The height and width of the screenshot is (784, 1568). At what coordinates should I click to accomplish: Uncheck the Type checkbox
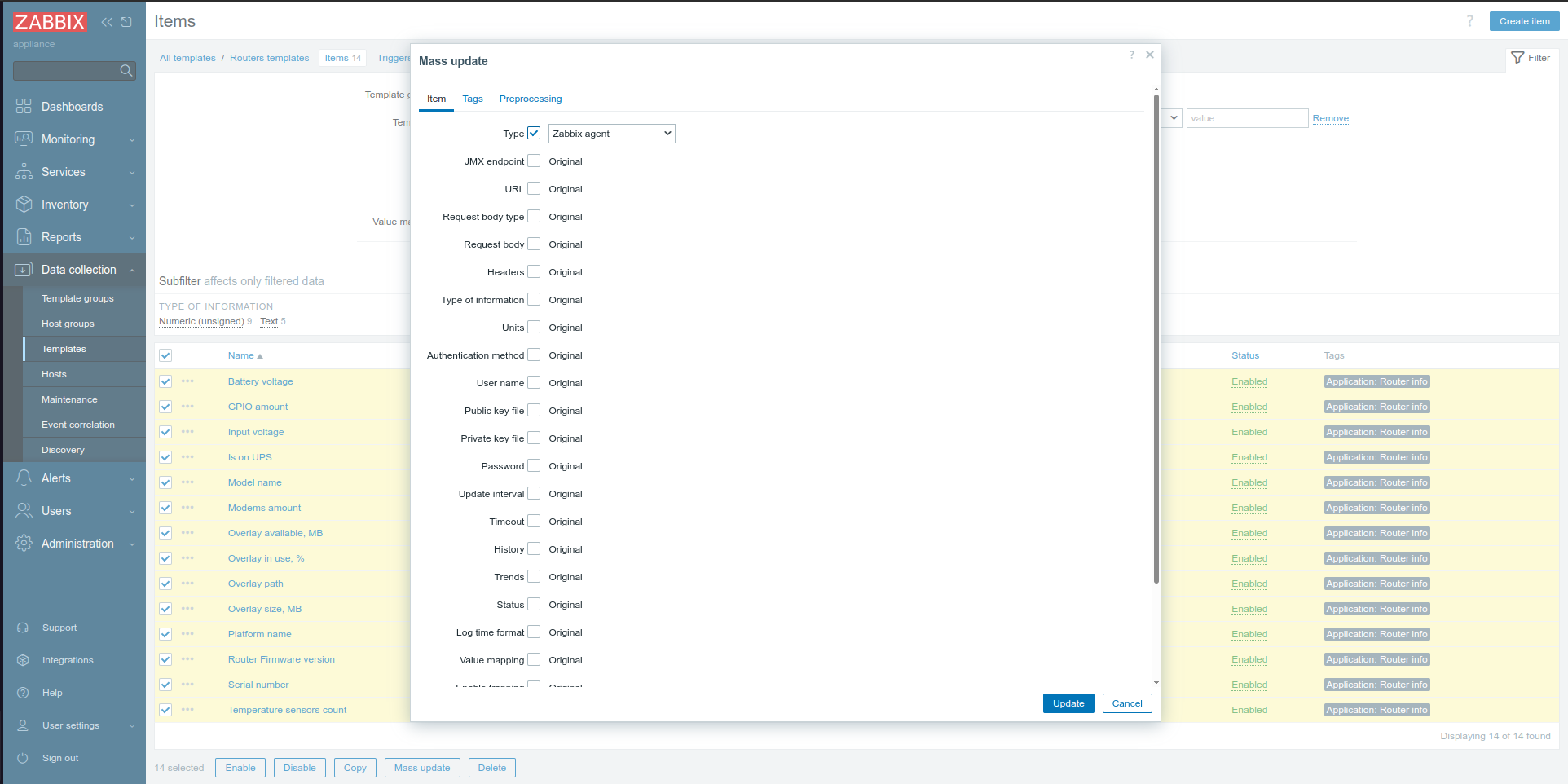[x=534, y=133]
